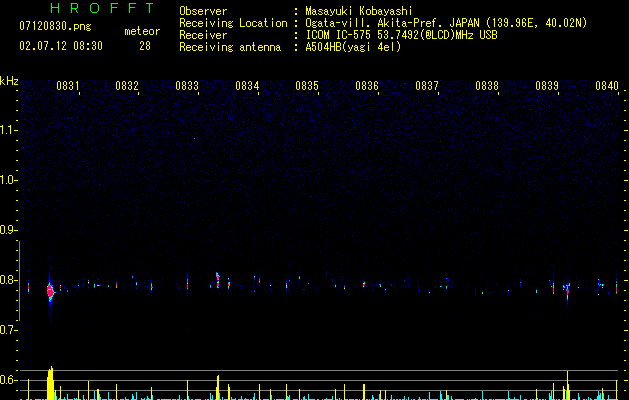Click the 1.0 kHz axis label
This screenshot has width=629, height=400.
click(x=8, y=180)
